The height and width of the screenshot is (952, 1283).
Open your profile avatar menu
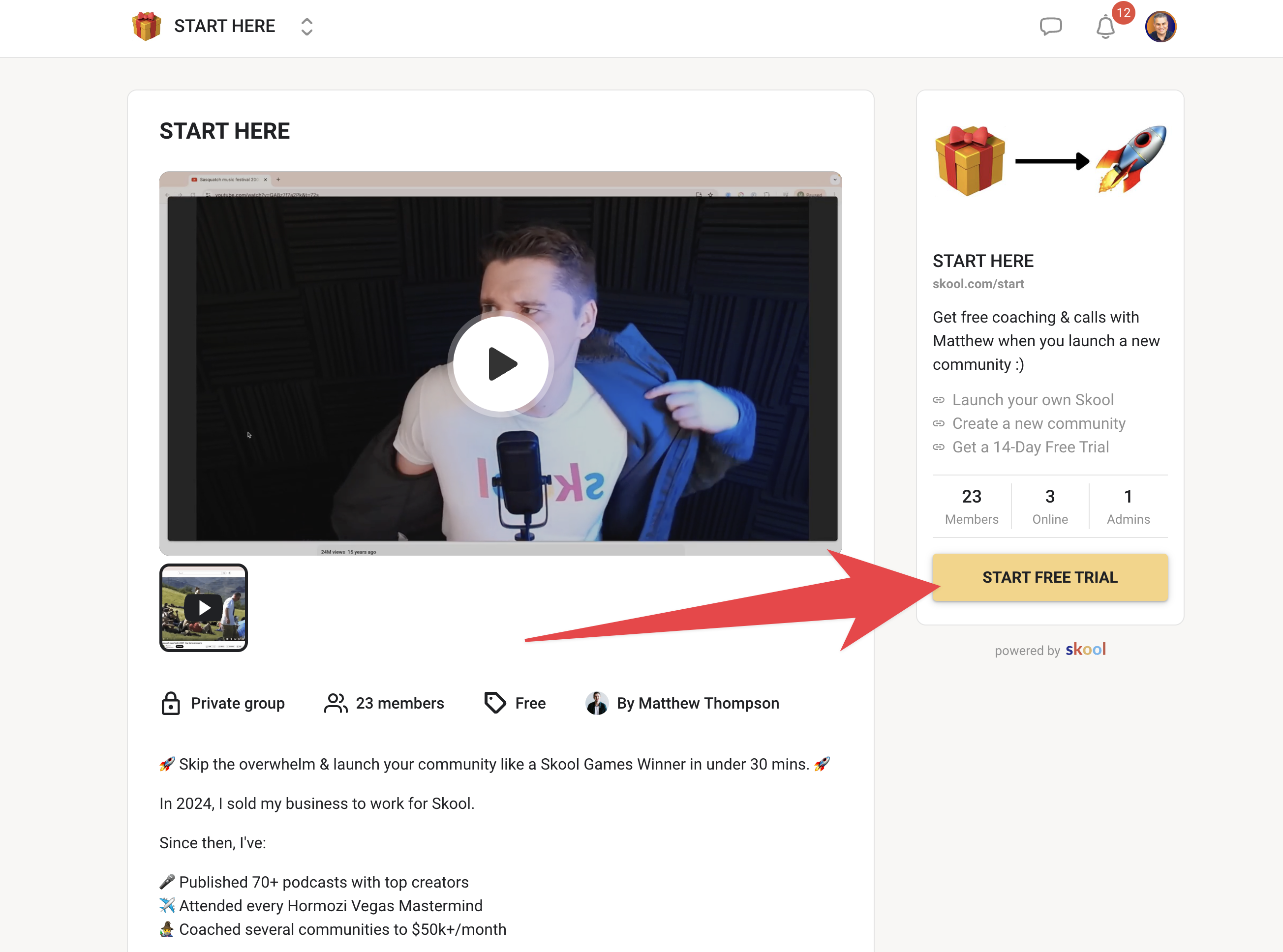pyautogui.click(x=1161, y=26)
